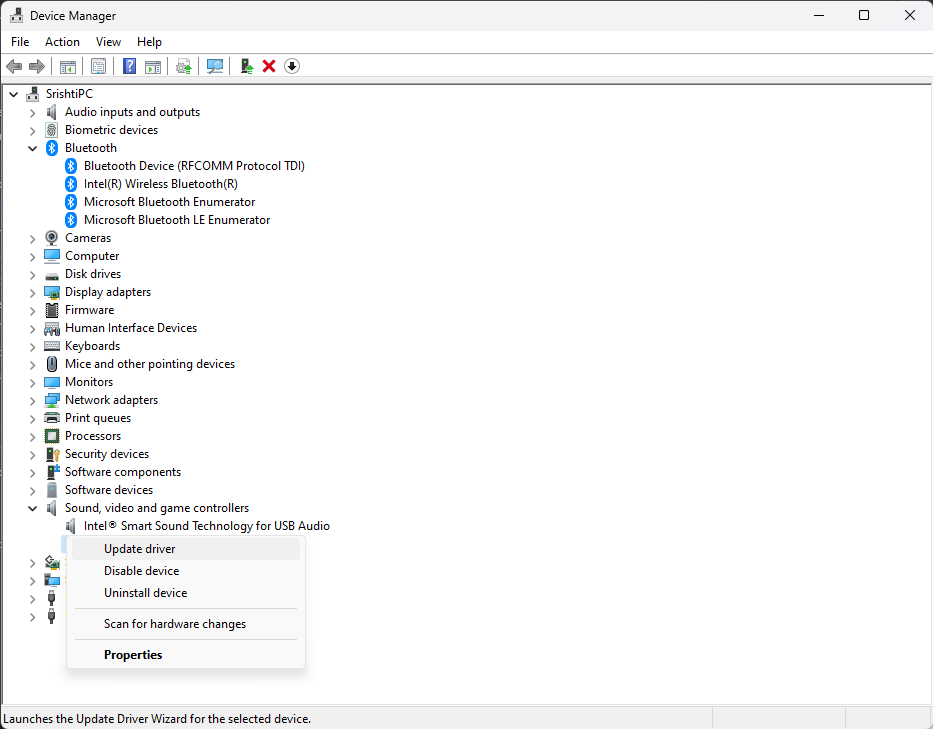This screenshot has height=729, width=933.
Task: Click the webcam icon beside Cameras
Action: click(x=52, y=238)
